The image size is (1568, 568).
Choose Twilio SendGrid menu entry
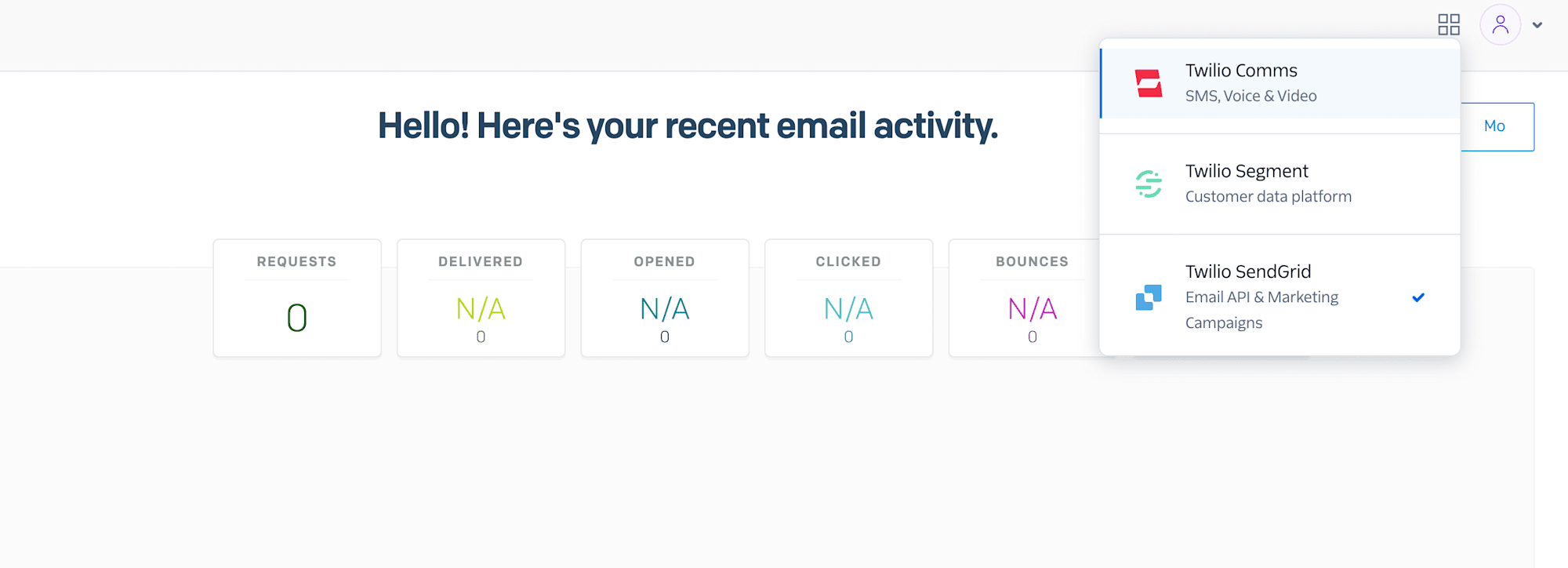pos(1280,296)
